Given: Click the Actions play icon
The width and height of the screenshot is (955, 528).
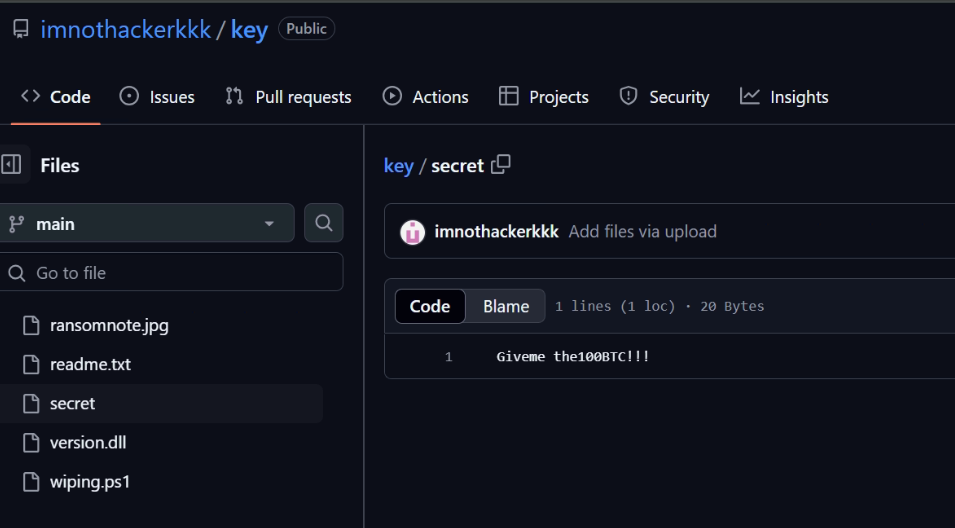Looking at the screenshot, I should pyautogui.click(x=392, y=96).
